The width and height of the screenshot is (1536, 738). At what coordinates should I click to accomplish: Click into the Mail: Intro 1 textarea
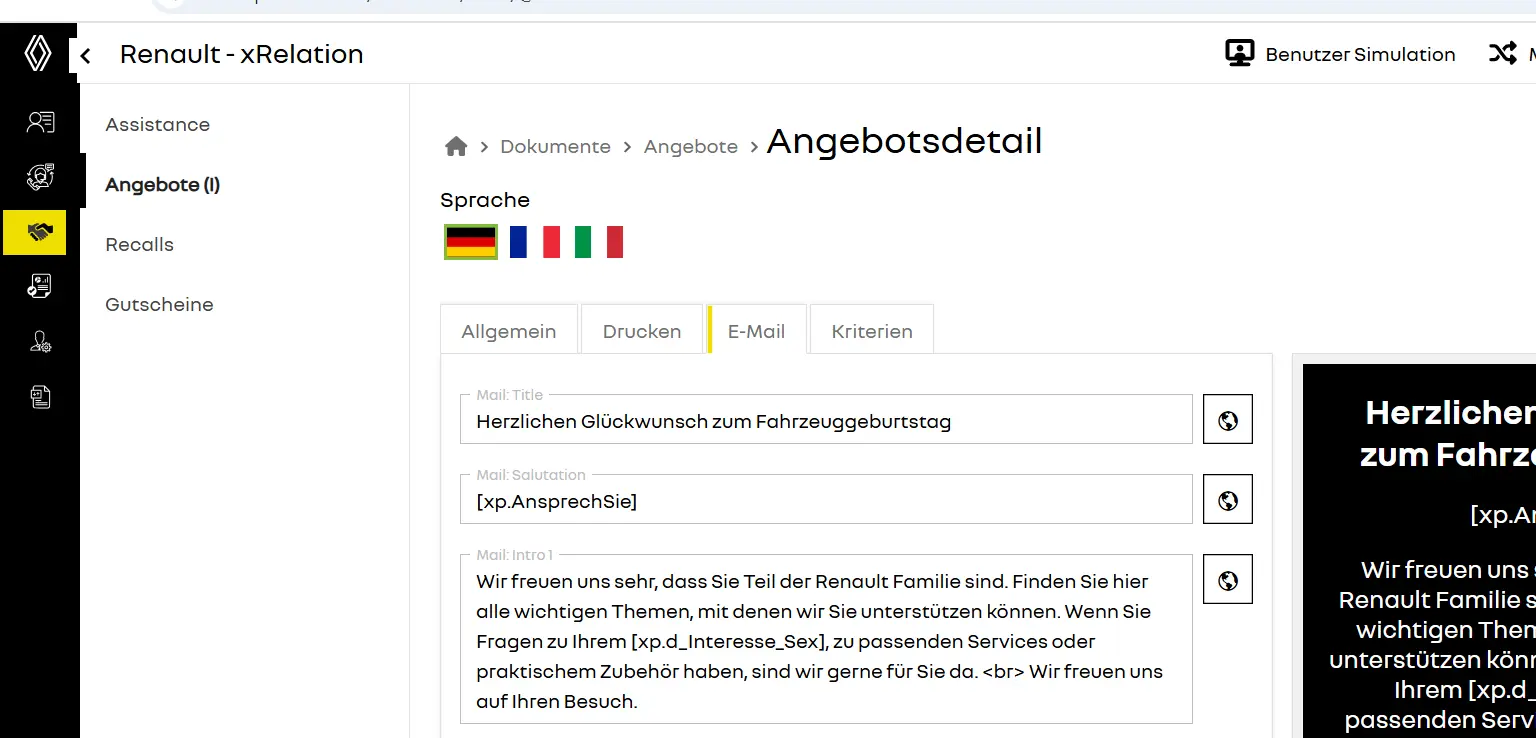[x=826, y=639]
